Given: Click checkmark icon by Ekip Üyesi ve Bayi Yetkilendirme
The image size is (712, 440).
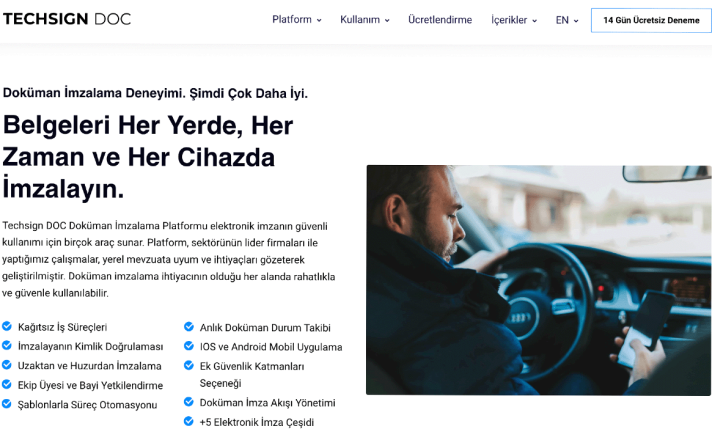Looking at the screenshot, I should [x=7, y=384].
